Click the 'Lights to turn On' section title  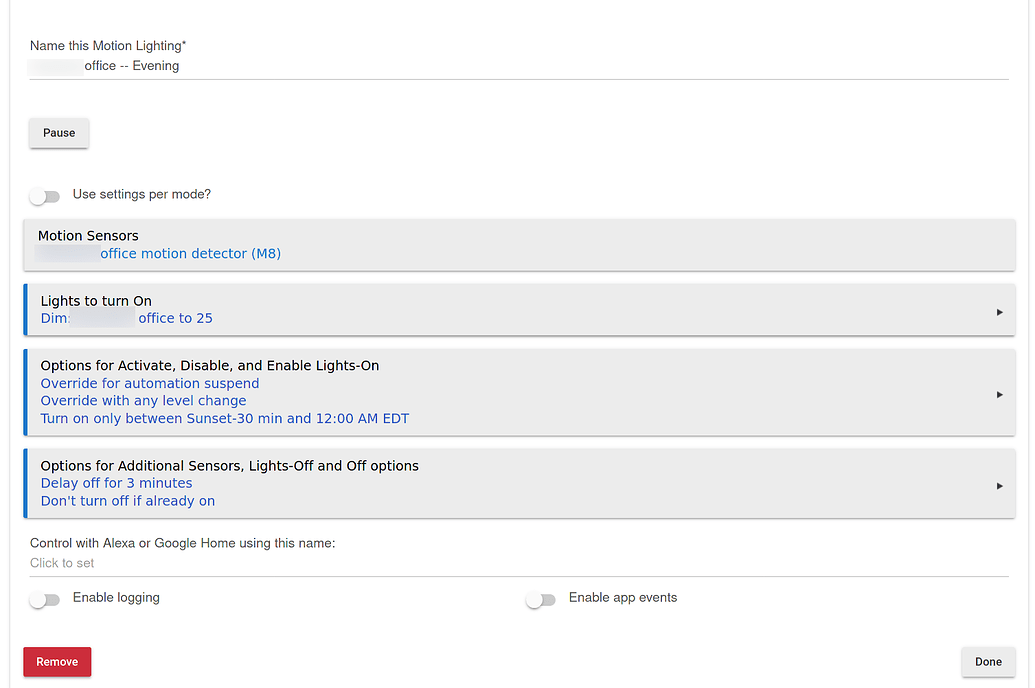coord(96,301)
